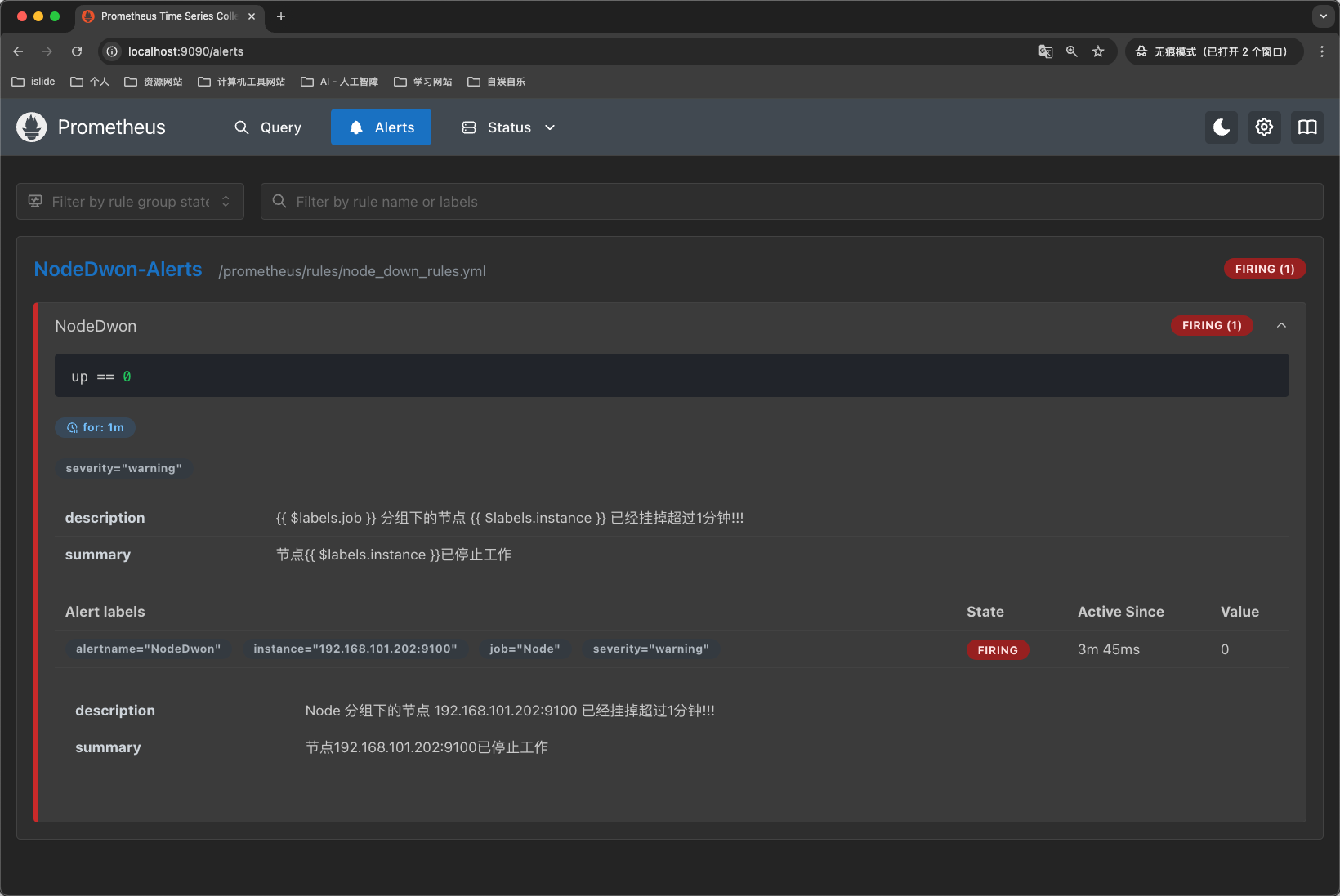Open the rule group state filter dropdown

point(129,201)
